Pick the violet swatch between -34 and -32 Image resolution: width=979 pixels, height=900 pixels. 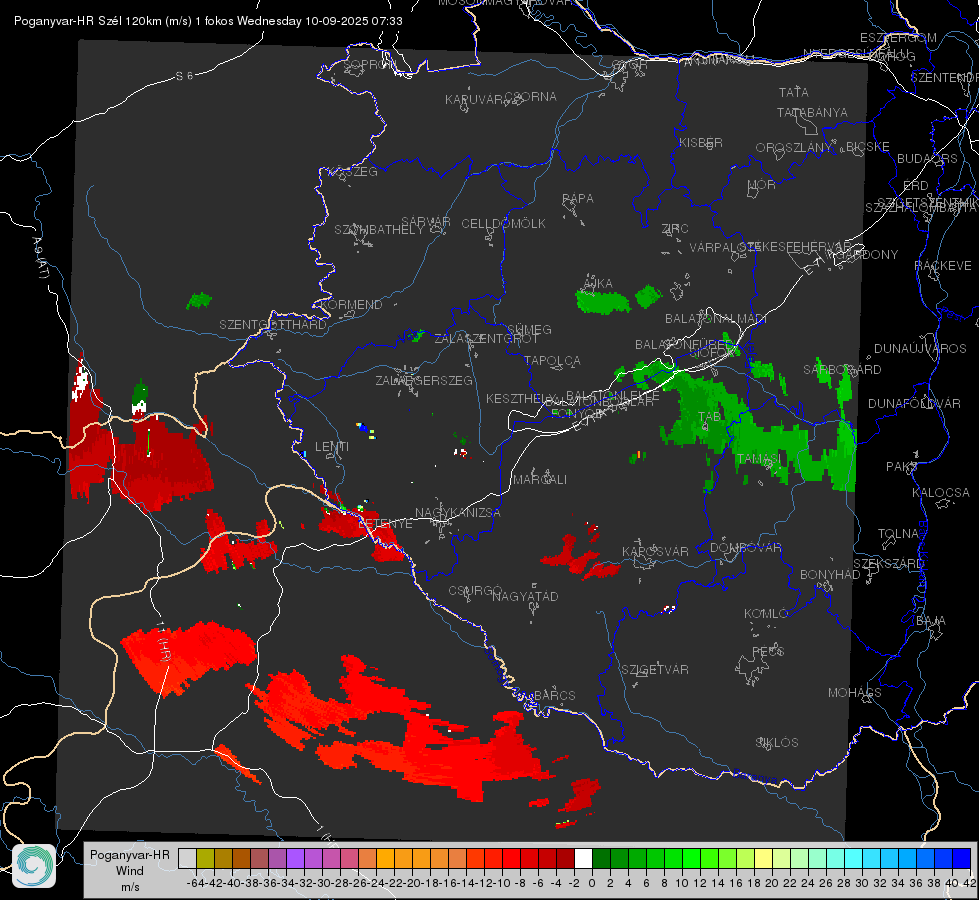pyautogui.click(x=295, y=858)
